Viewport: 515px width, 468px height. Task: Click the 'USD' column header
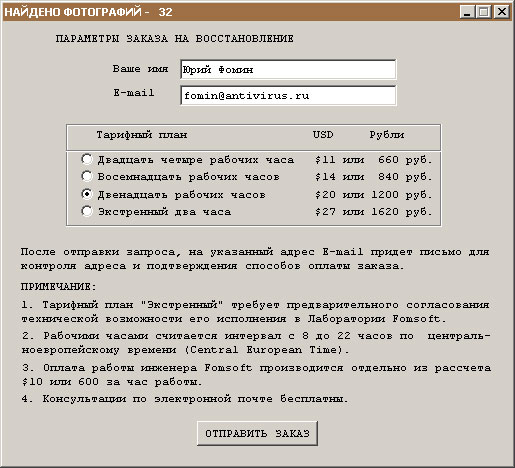coord(323,135)
